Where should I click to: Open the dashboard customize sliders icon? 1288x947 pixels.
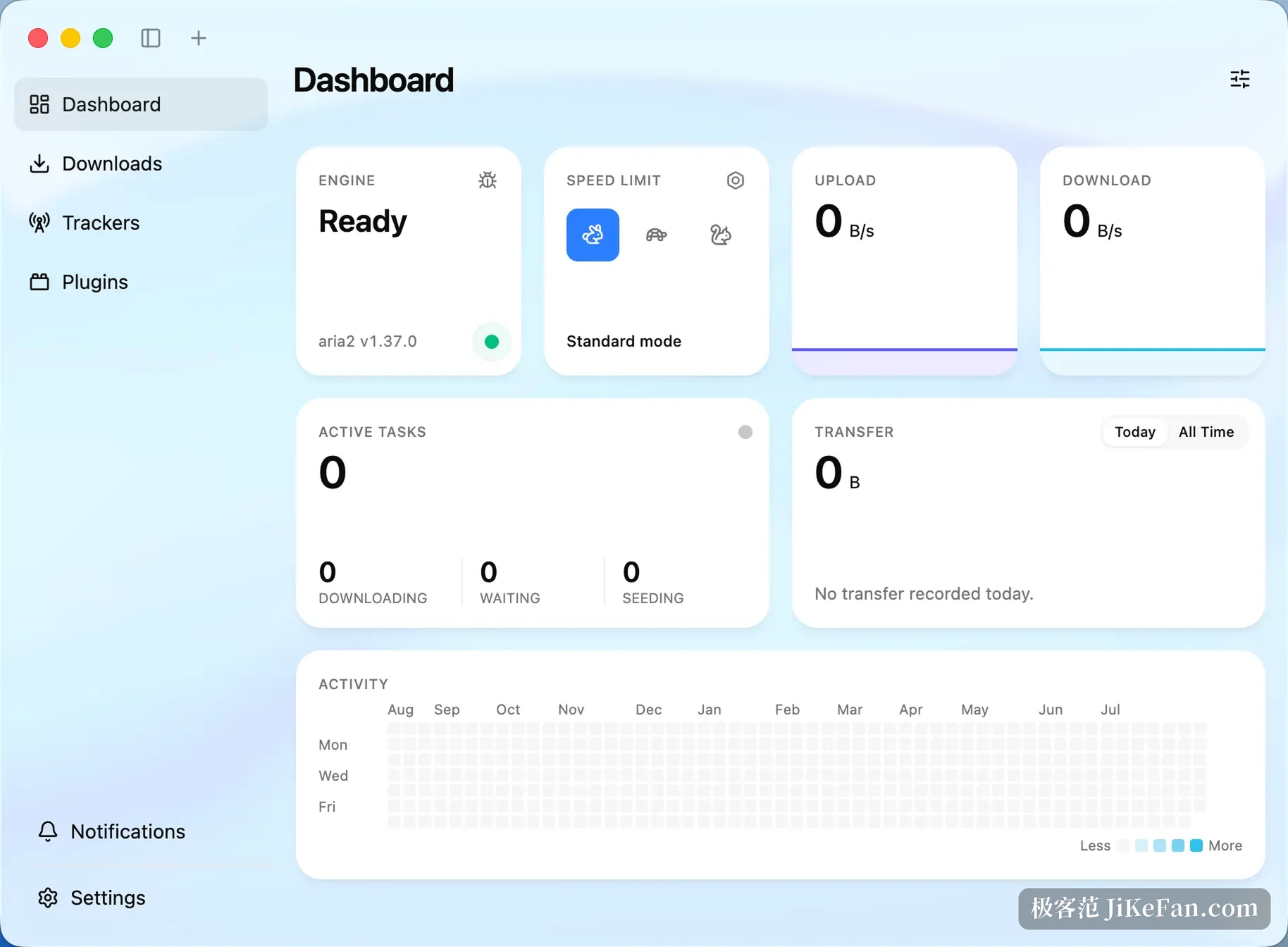point(1240,79)
